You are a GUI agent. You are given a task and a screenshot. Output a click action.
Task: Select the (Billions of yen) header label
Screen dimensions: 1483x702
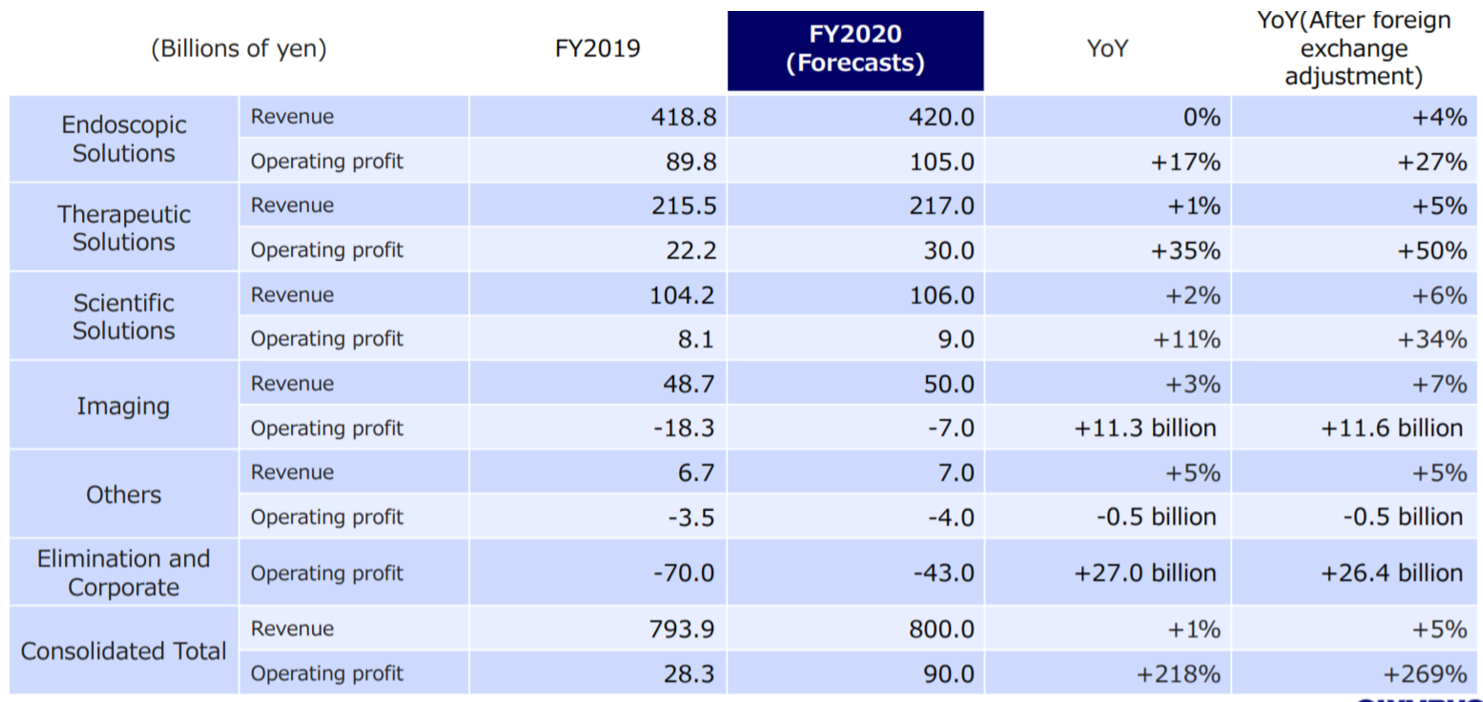239,48
